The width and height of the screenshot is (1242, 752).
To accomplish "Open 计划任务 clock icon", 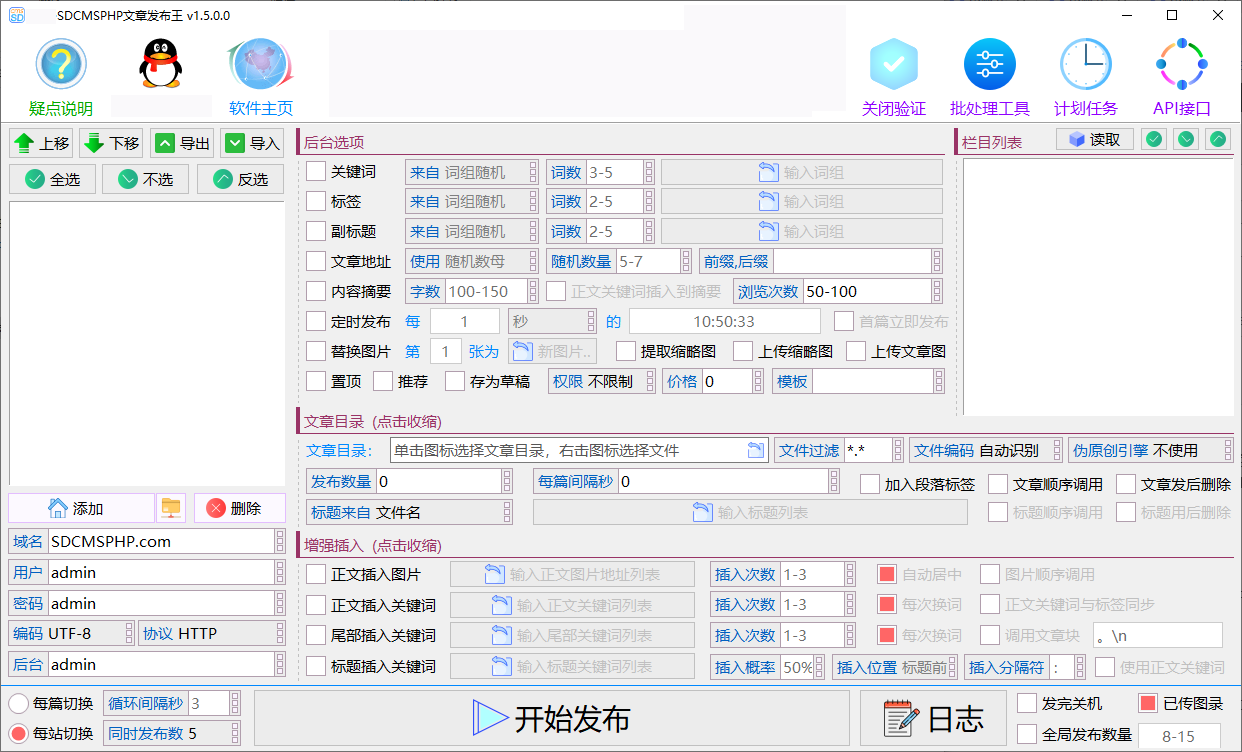I will click(1086, 65).
